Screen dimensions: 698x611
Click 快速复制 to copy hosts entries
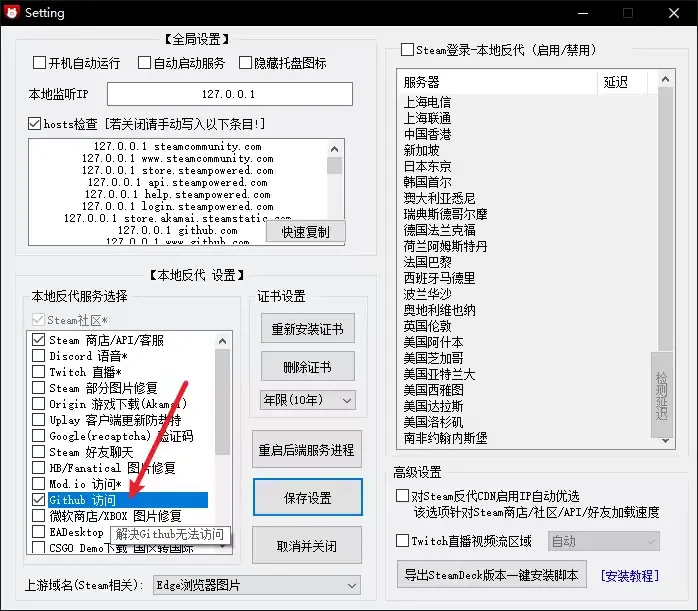click(x=305, y=231)
